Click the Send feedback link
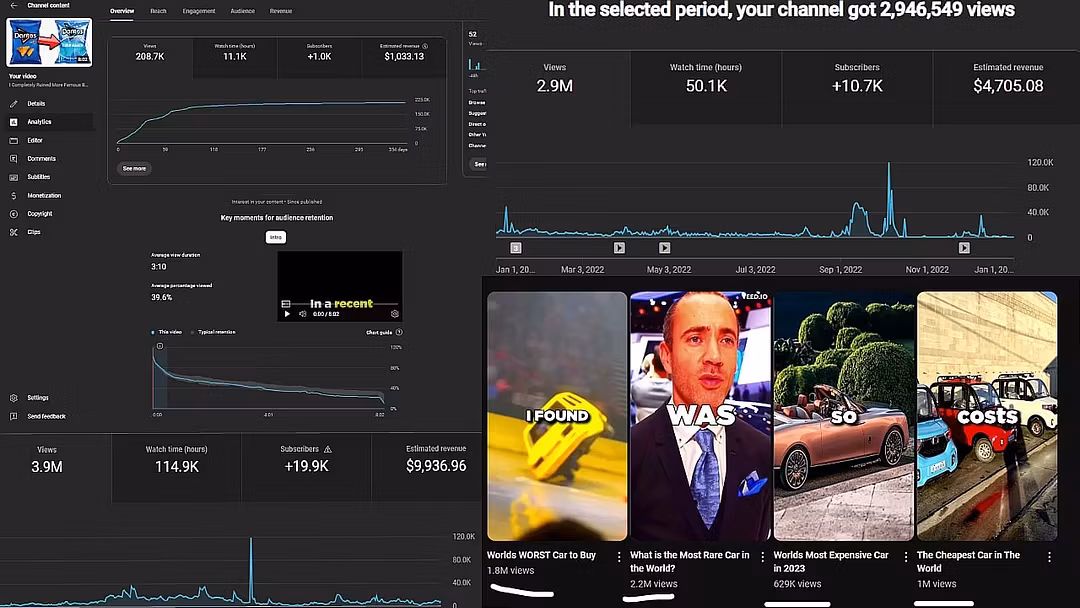The height and width of the screenshot is (608, 1080). [x=46, y=416]
